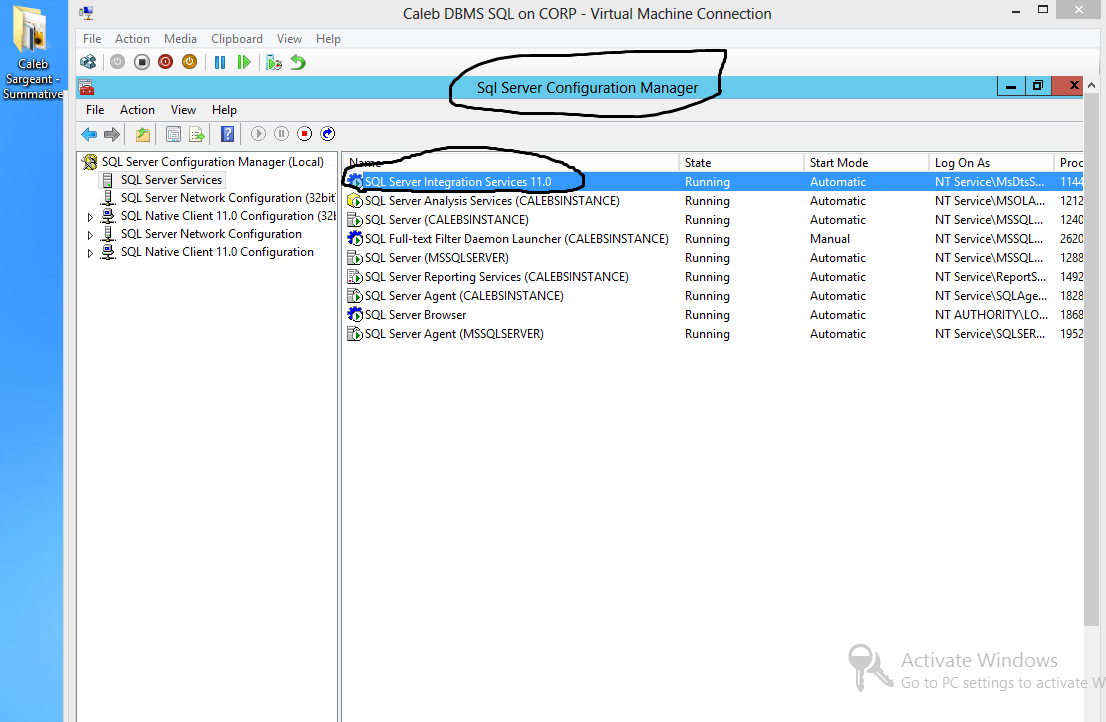The image size is (1106, 722).
Task: Shut down the VM red icon
Action: pos(166,62)
